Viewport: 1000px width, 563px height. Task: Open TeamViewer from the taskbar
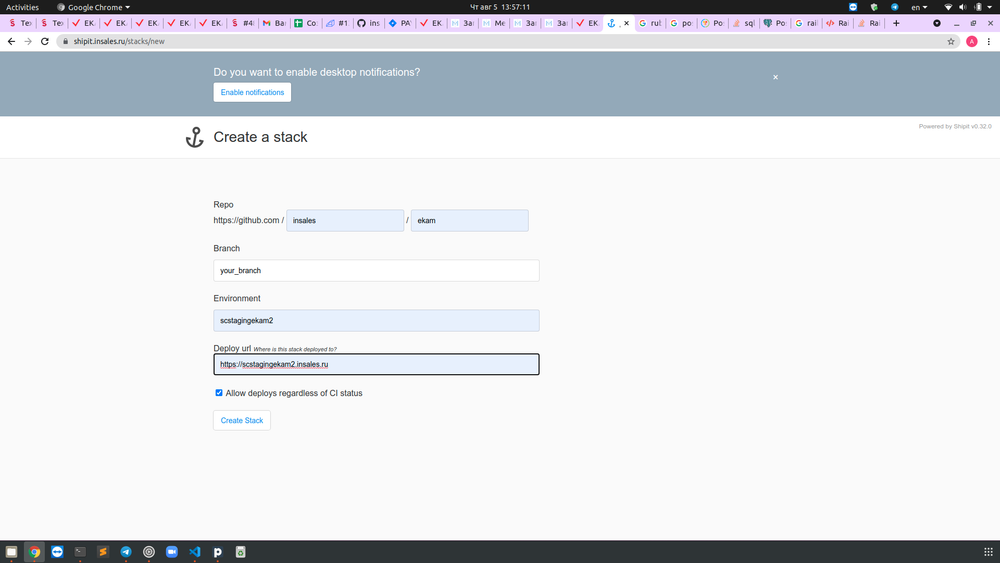pos(57,552)
